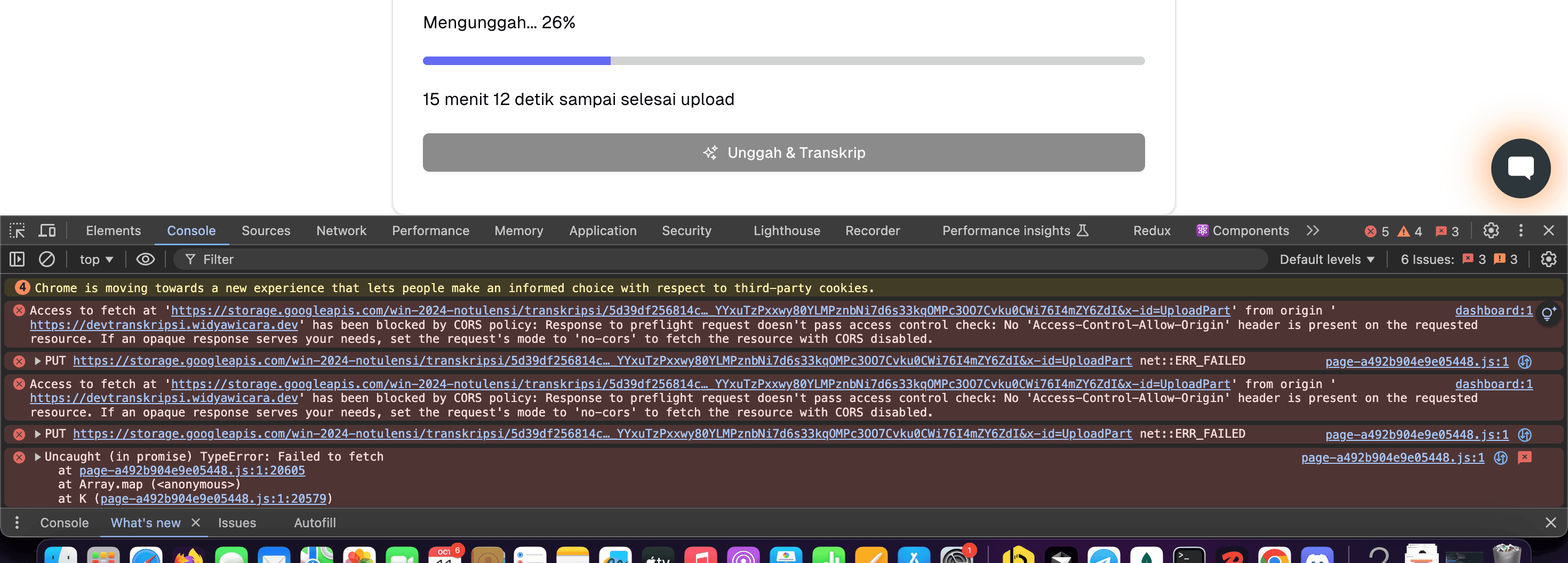Expand the first PUT error entry
The image size is (1568, 563).
(x=38, y=361)
